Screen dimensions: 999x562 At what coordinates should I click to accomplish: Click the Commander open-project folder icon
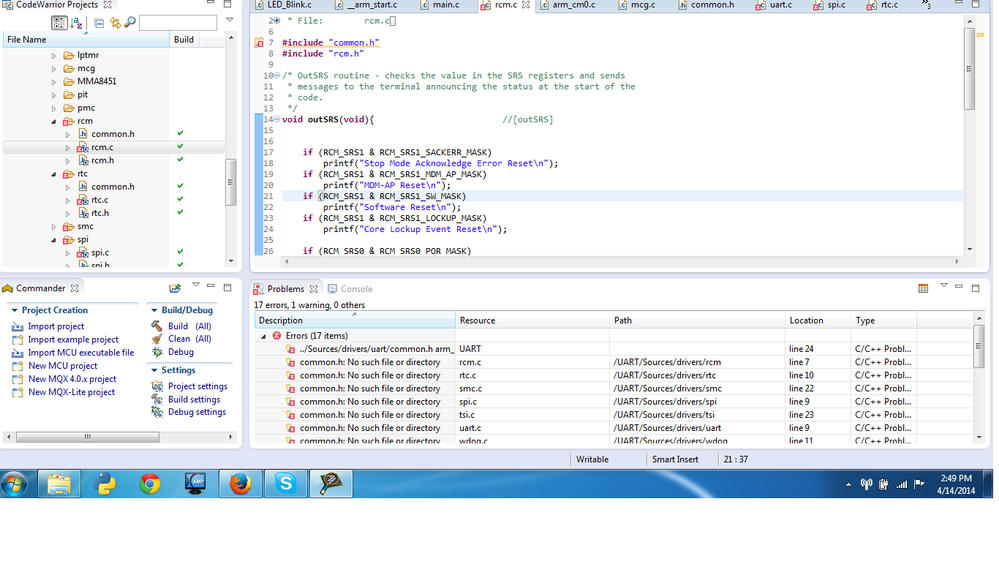click(x=175, y=289)
